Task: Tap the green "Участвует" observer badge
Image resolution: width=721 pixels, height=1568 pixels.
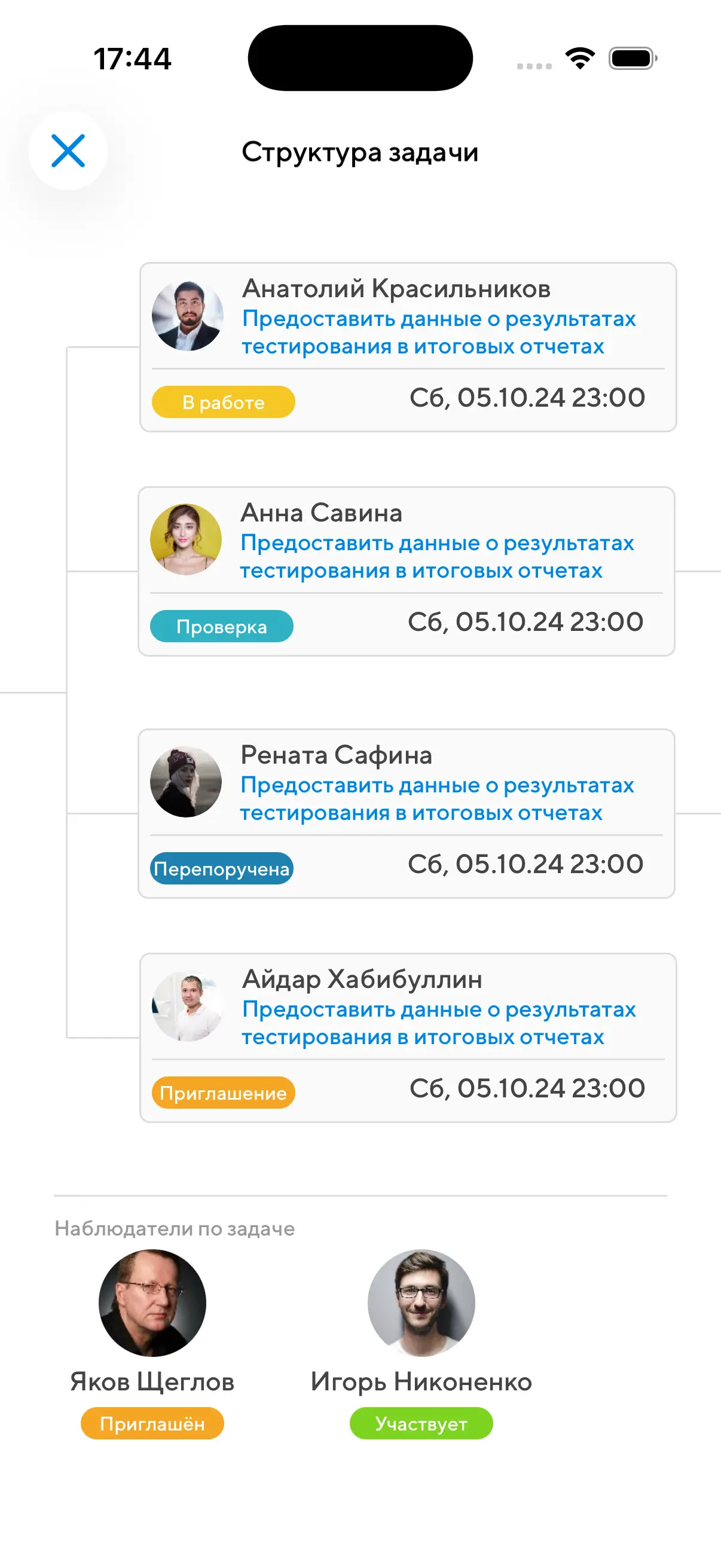Action: pyautogui.click(x=421, y=1423)
